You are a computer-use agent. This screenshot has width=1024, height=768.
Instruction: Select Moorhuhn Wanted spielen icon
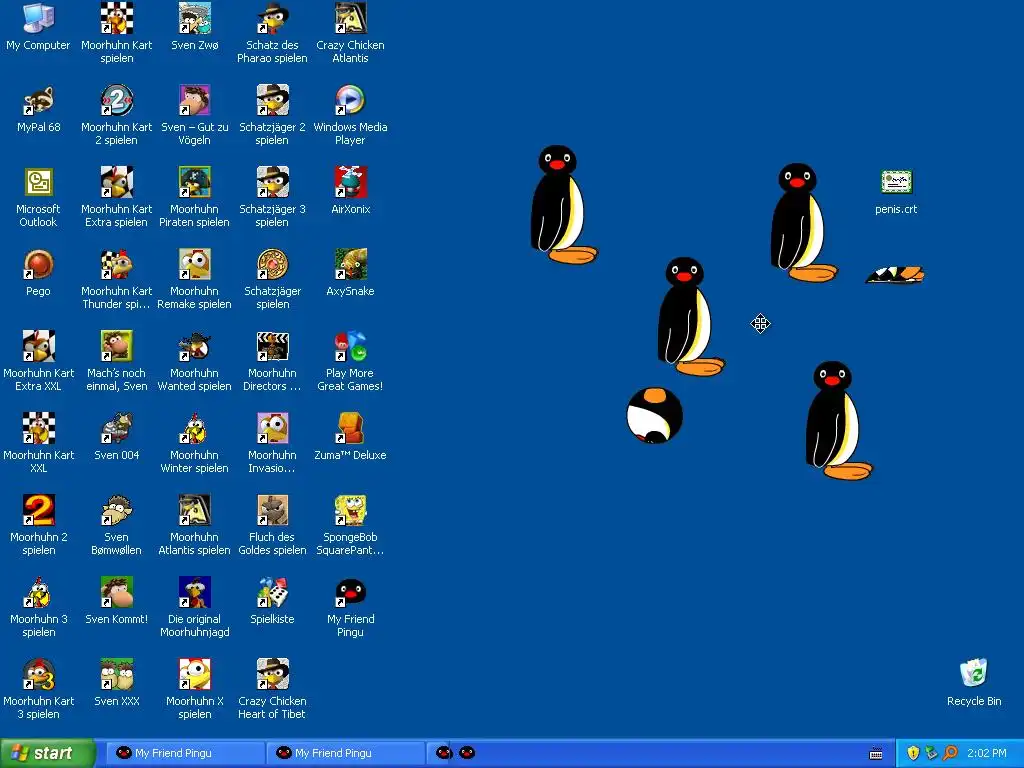coord(195,346)
